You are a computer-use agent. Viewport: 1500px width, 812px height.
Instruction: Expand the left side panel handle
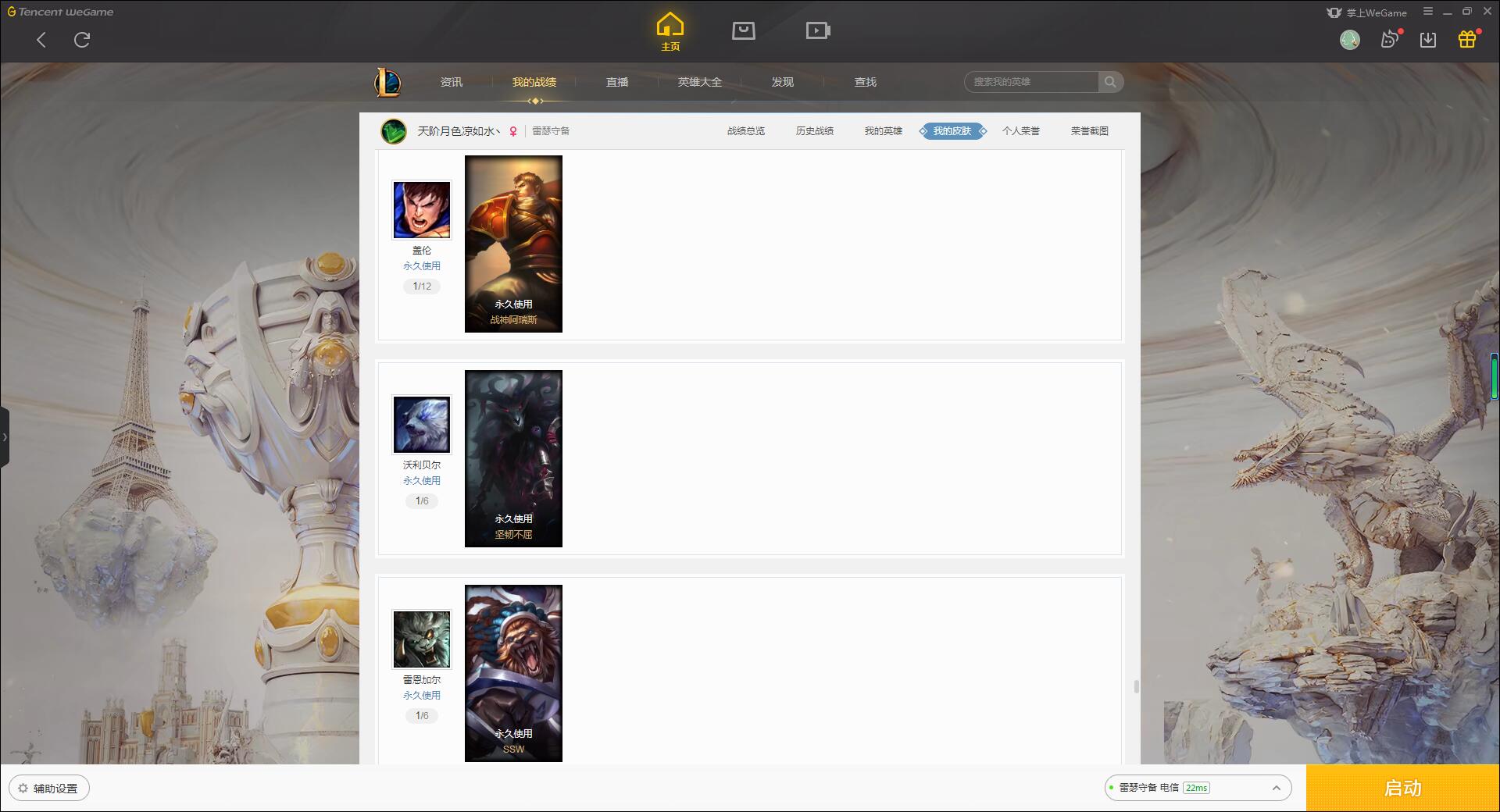pyautogui.click(x=5, y=437)
